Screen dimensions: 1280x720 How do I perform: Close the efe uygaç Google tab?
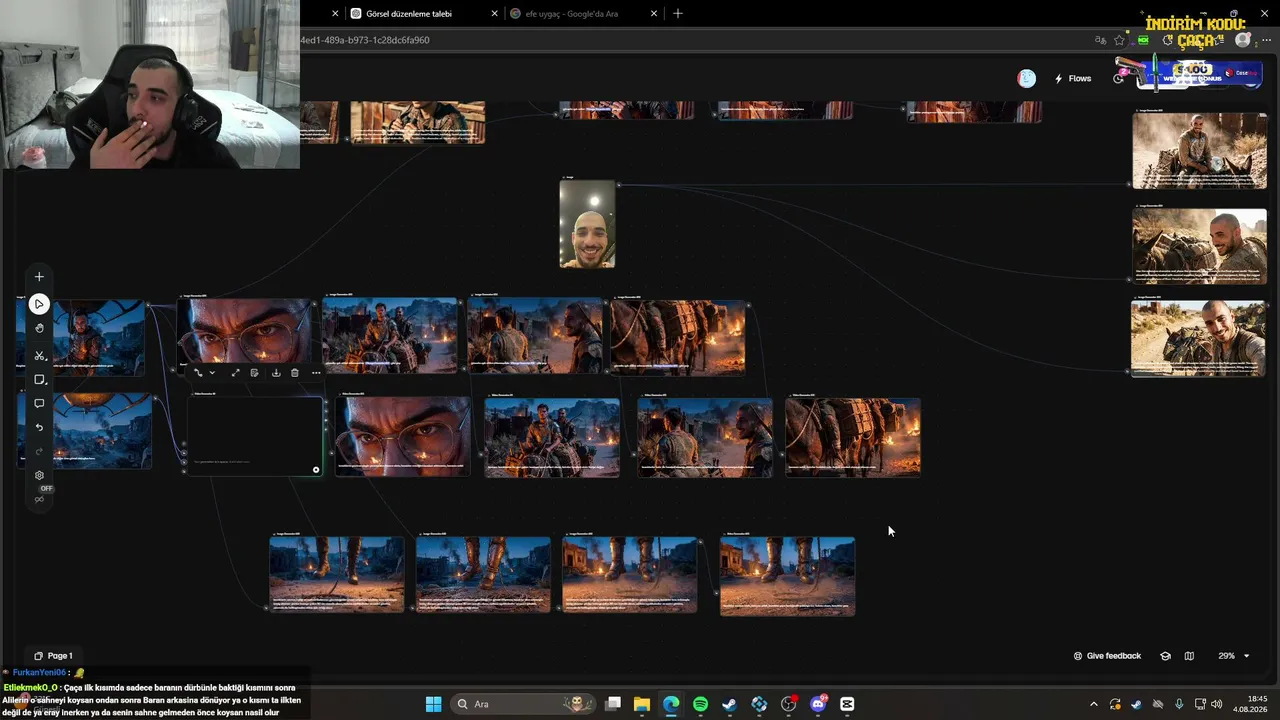coord(654,14)
